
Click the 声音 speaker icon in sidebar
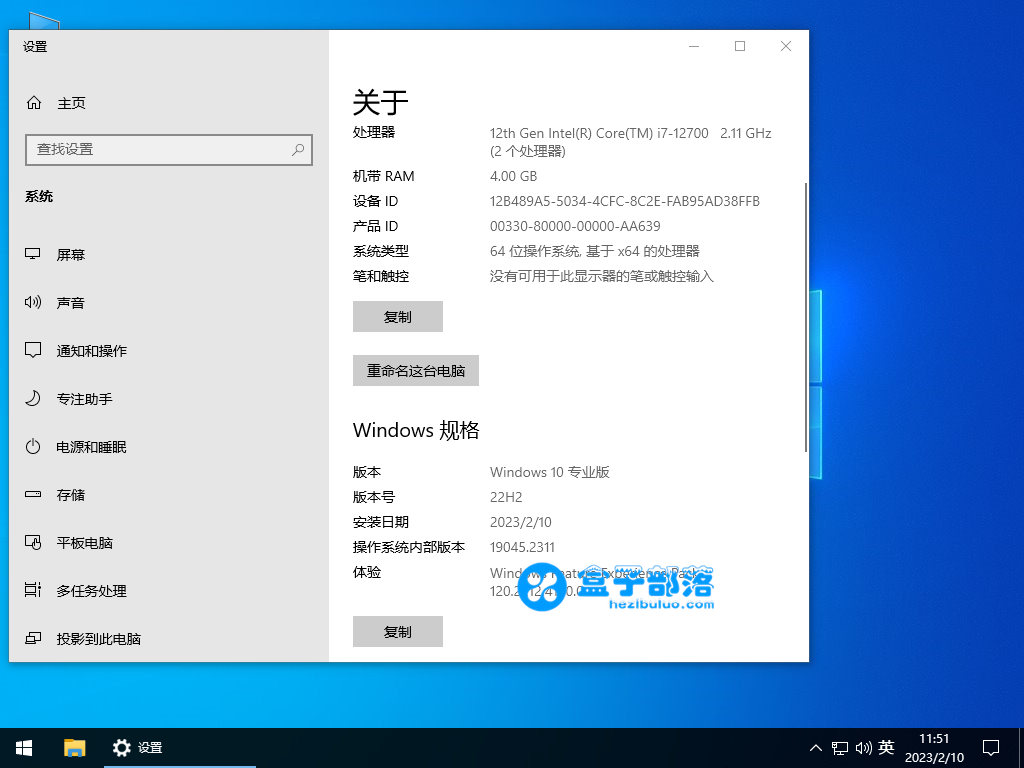coord(33,302)
